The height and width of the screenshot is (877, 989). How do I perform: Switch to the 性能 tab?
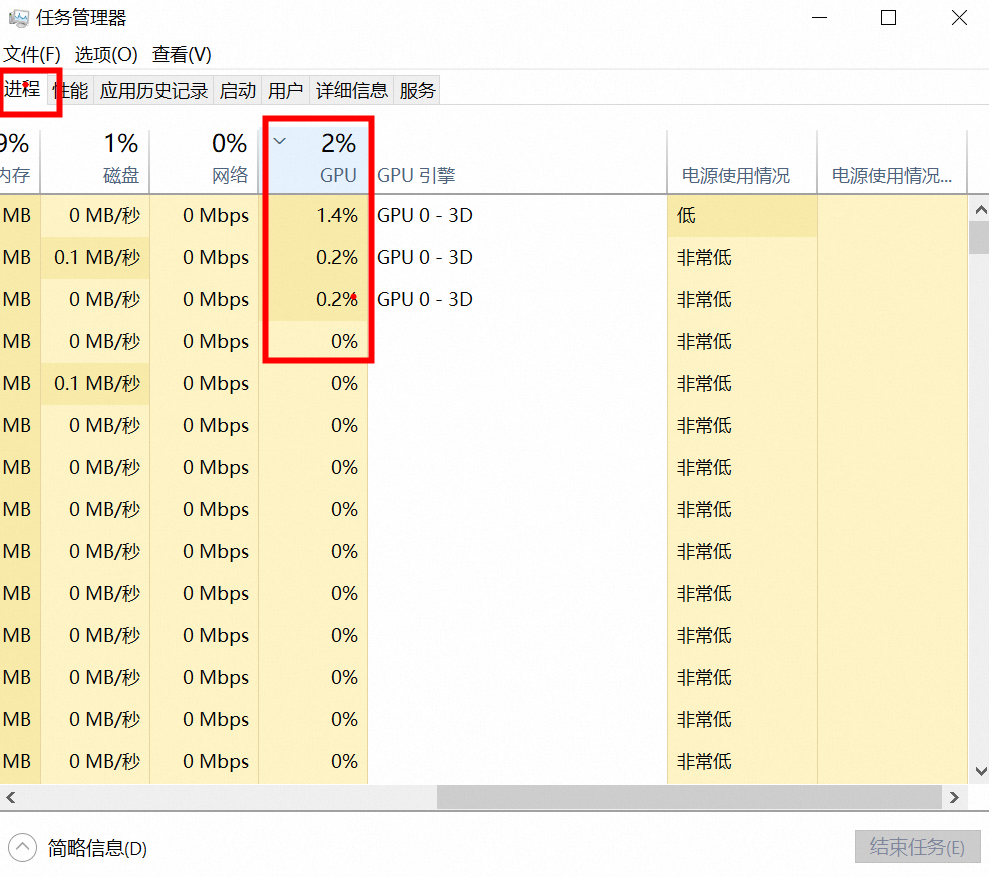point(71,91)
